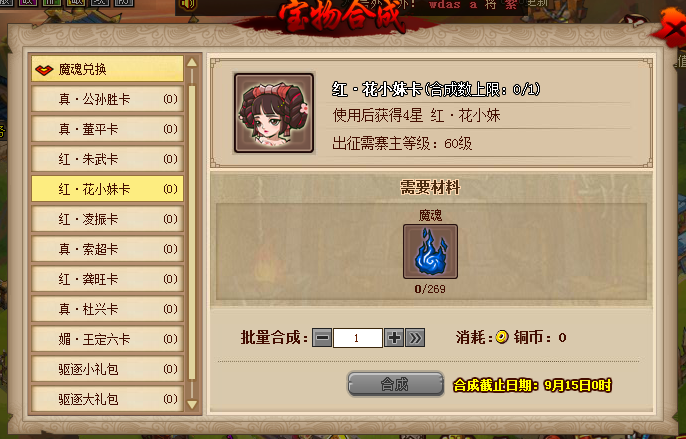Increase batch quantity with plus button
This screenshot has width=686, height=439.
[394, 338]
